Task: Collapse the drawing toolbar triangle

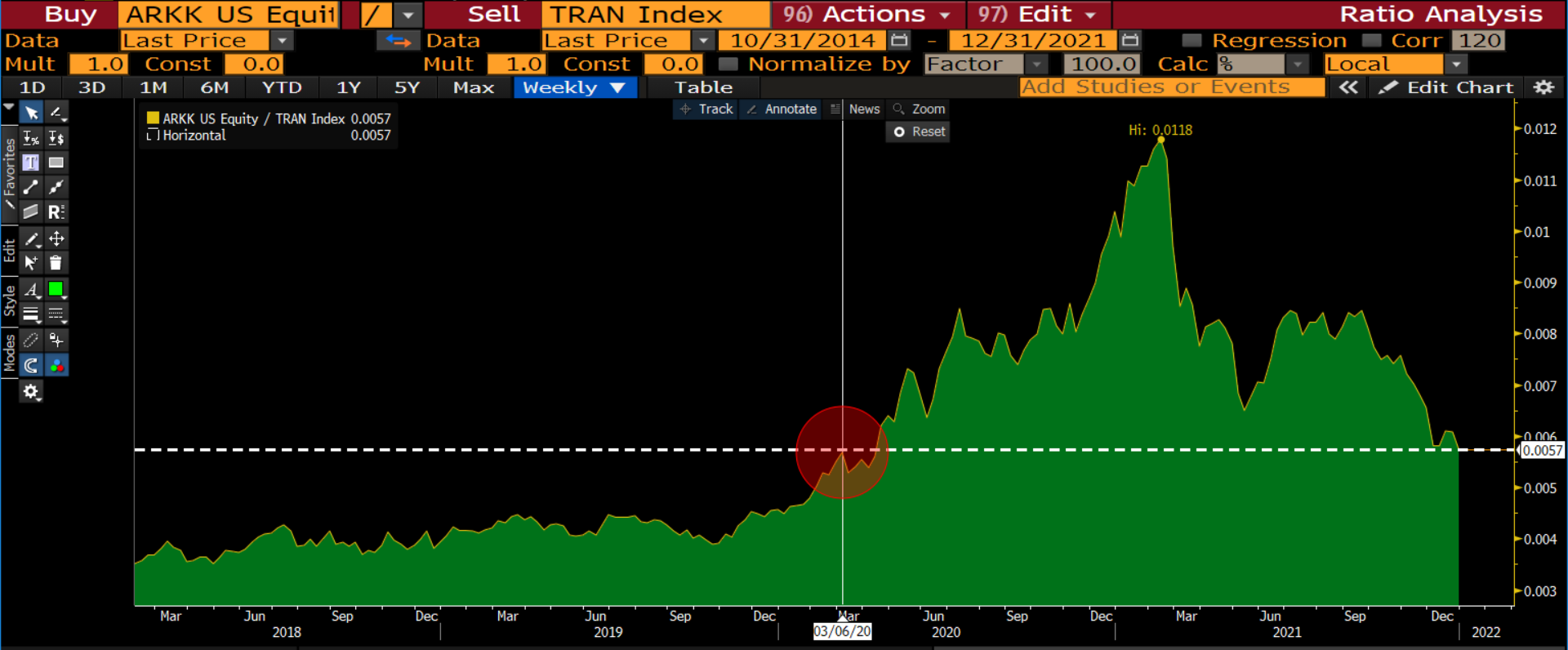Action: click(9, 107)
